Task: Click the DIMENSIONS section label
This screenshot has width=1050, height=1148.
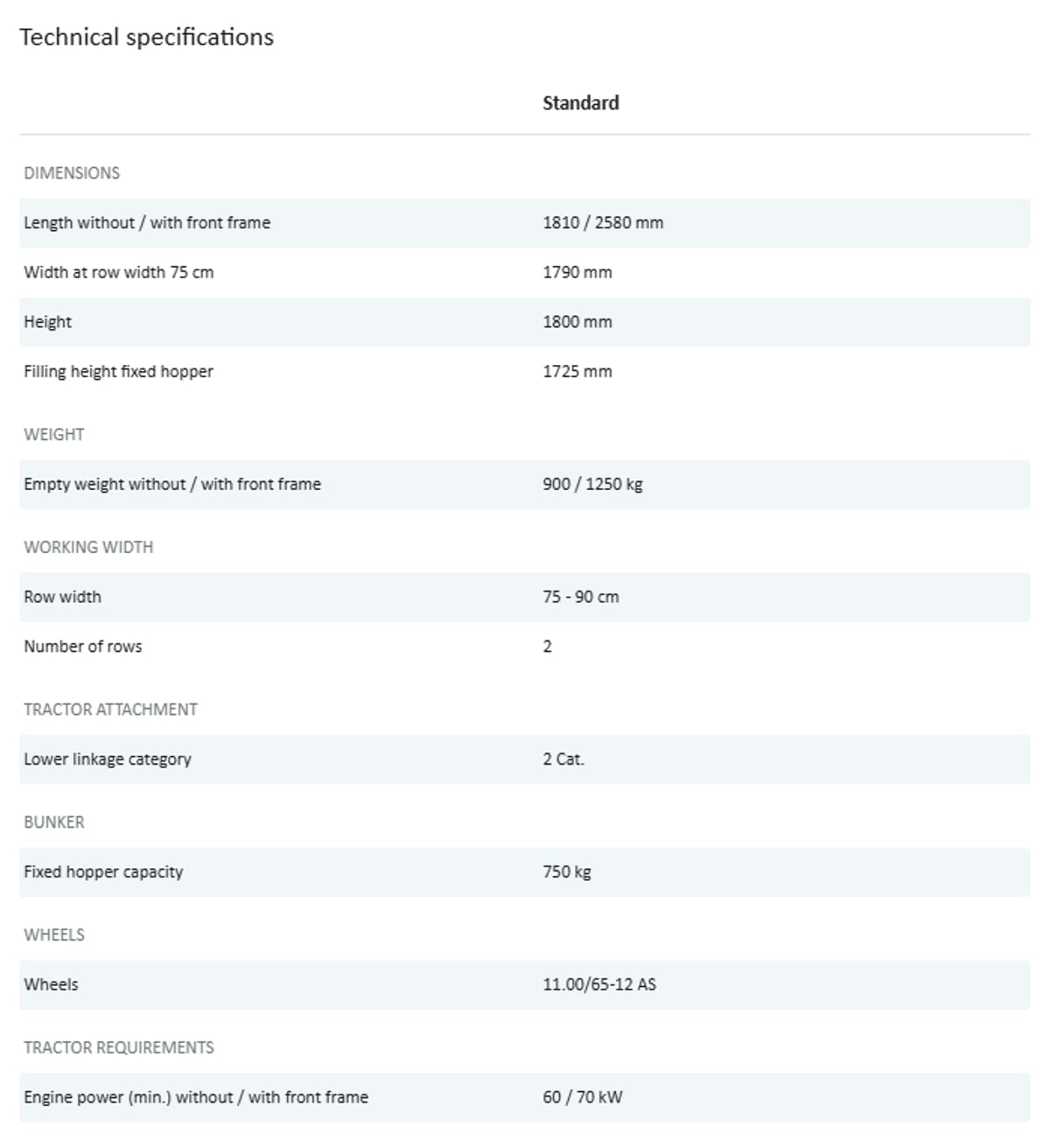Action: click(x=72, y=173)
